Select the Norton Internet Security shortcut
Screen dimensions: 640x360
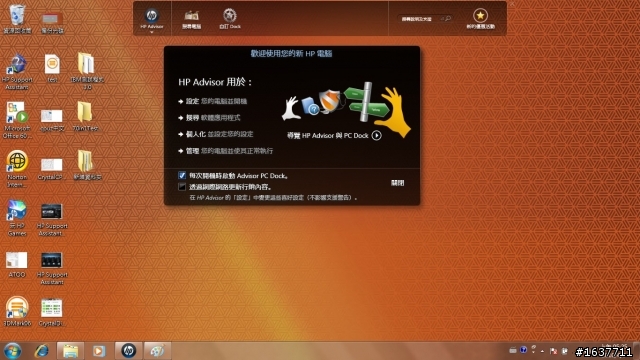pos(17,169)
